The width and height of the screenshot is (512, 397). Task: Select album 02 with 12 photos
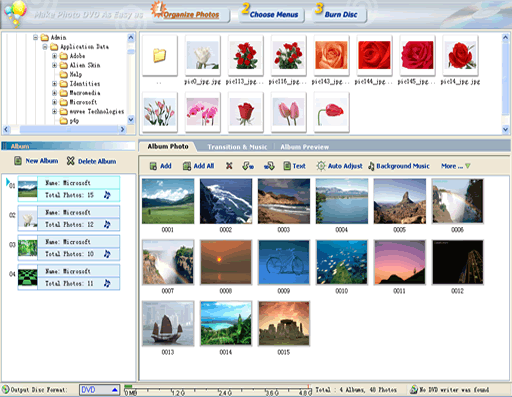click(69, 218)
